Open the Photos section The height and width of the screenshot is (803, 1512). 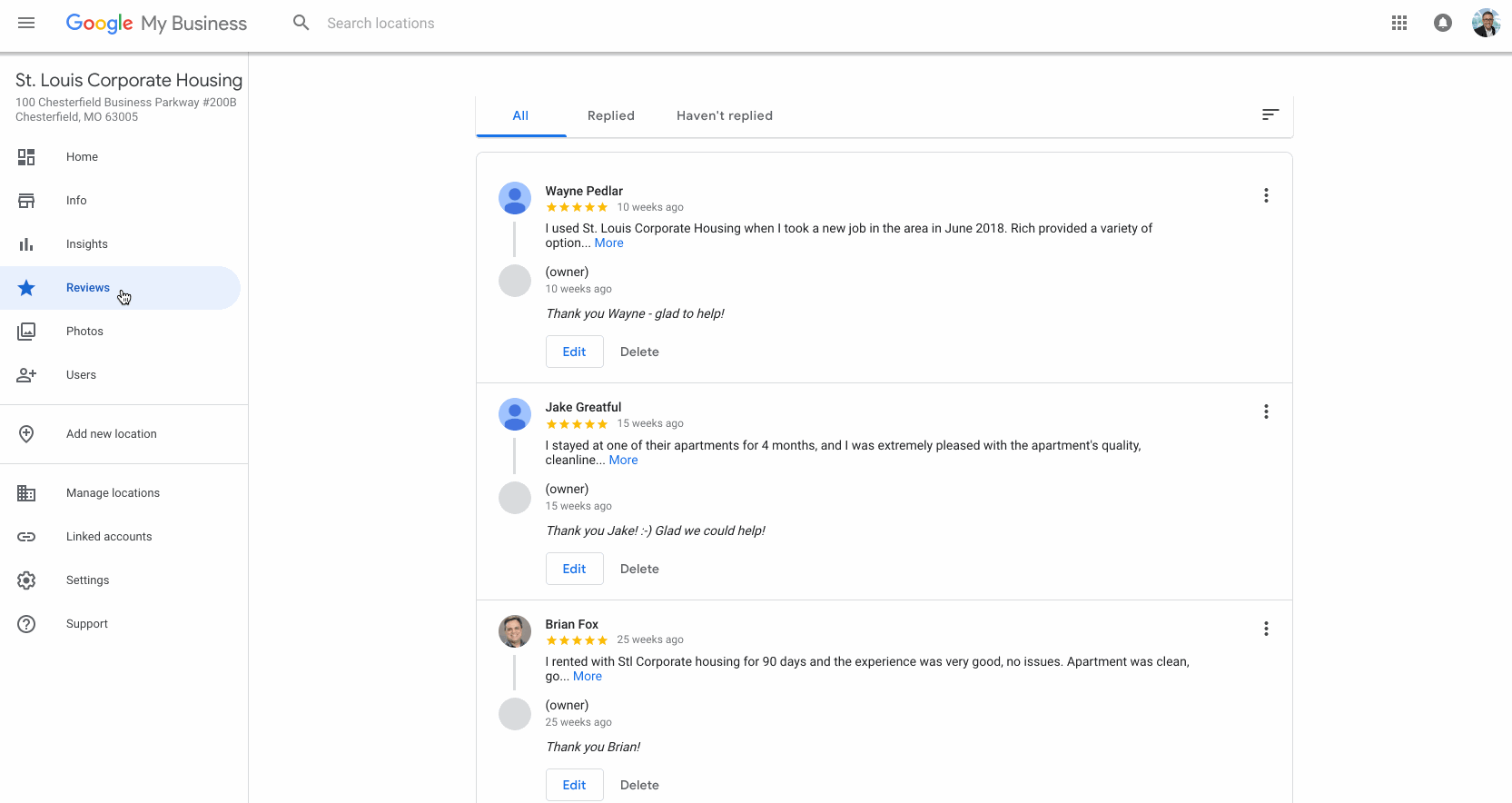click(85, 331)
